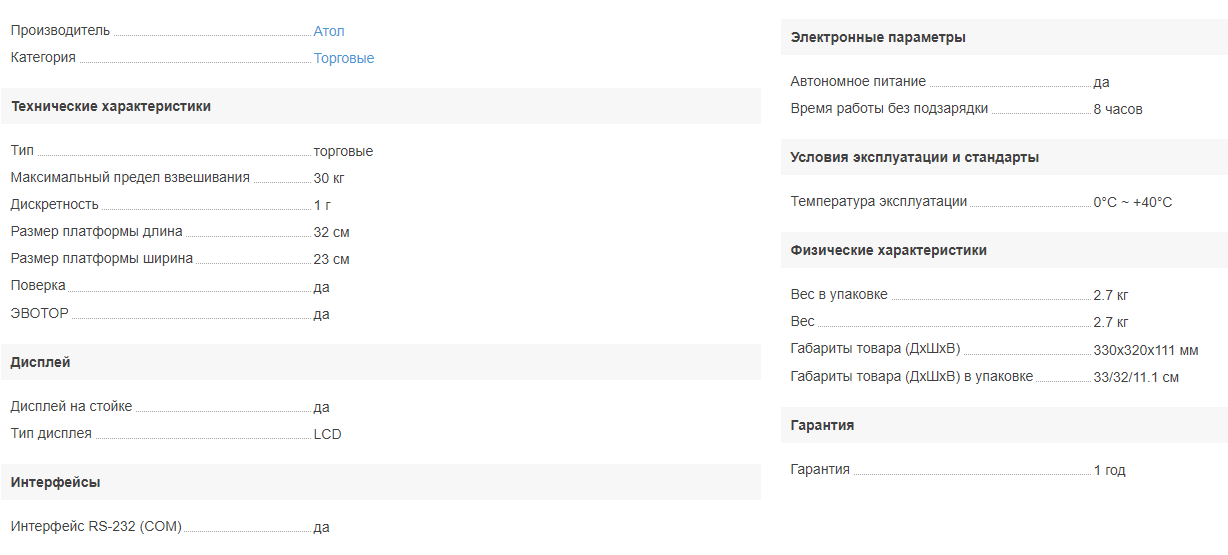The width and height of the screenshot is (1228, 555).
Task: Click the Дисплей section header
Action: pyautogui.click(x=41, y=362)
